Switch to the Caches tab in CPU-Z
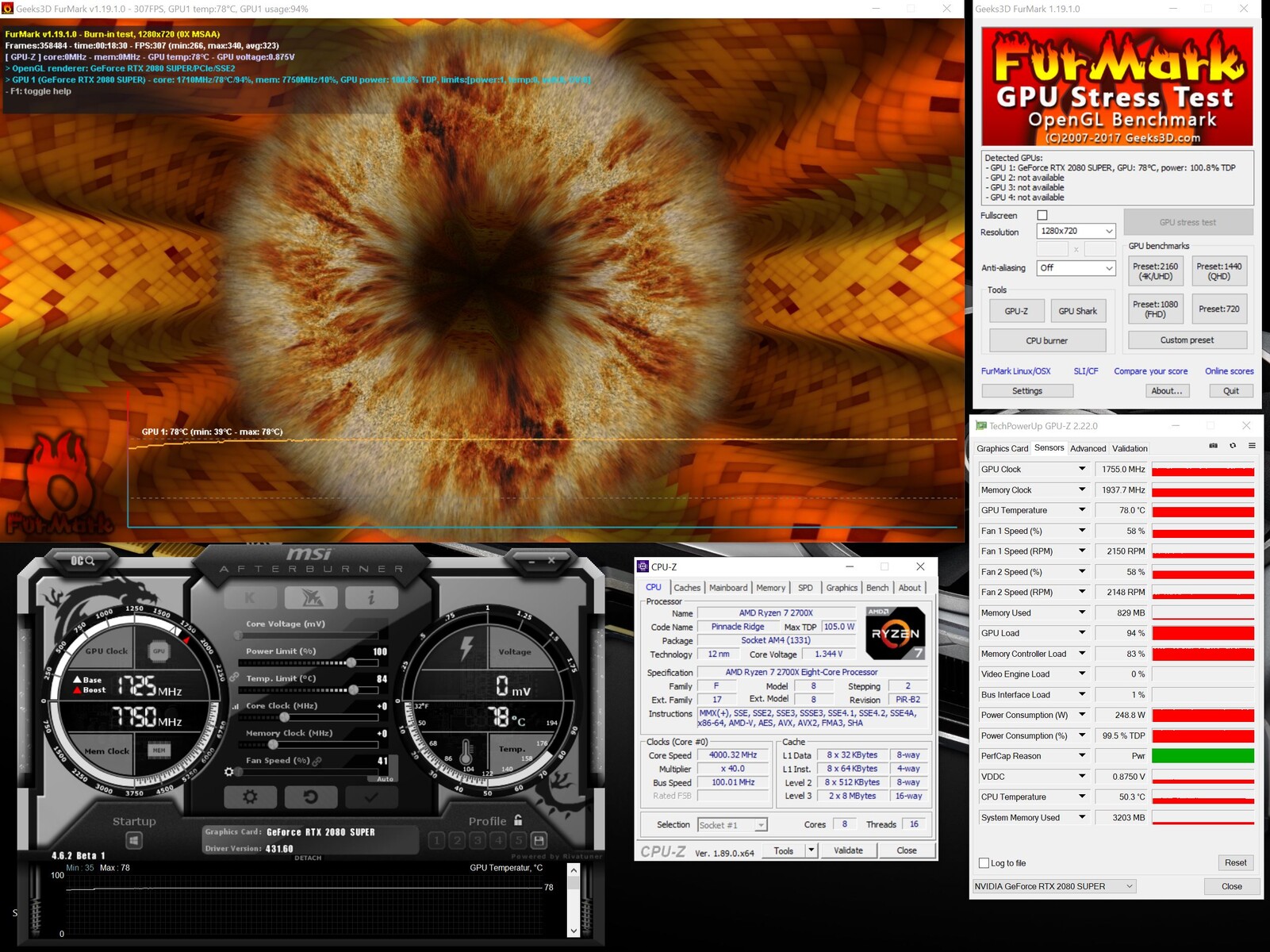Viewport: 1270px width, 952px height. 687,588
